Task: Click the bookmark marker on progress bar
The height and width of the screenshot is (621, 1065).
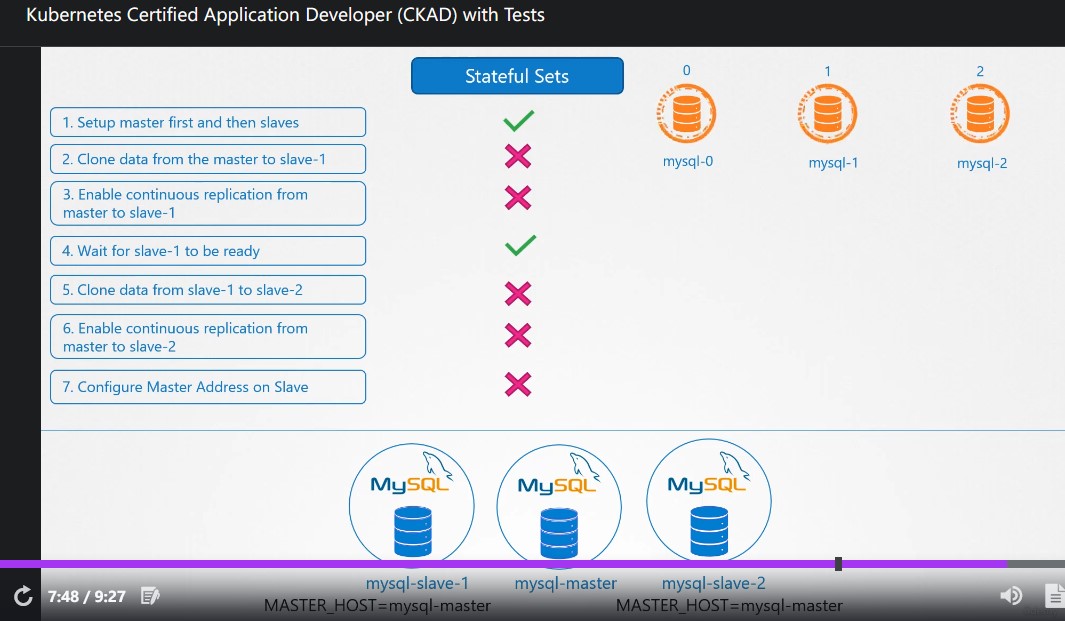Action: (838, 564)
